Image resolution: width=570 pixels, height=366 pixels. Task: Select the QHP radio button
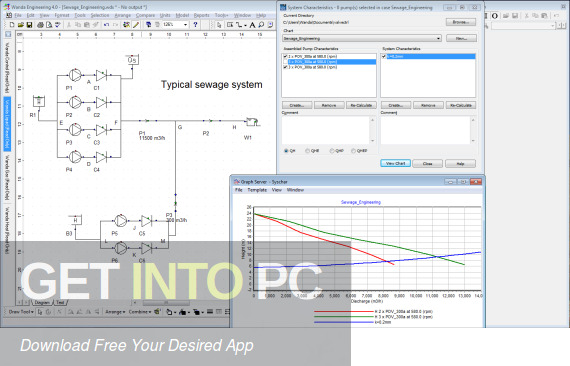[332, 151]
